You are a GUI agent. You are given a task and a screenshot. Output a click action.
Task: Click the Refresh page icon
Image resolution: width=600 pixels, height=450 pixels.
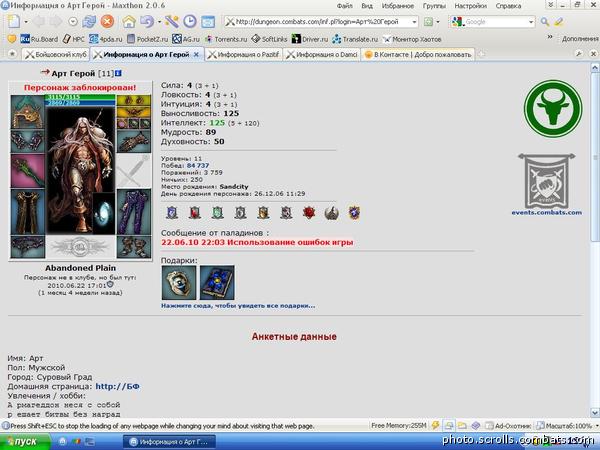89,21
